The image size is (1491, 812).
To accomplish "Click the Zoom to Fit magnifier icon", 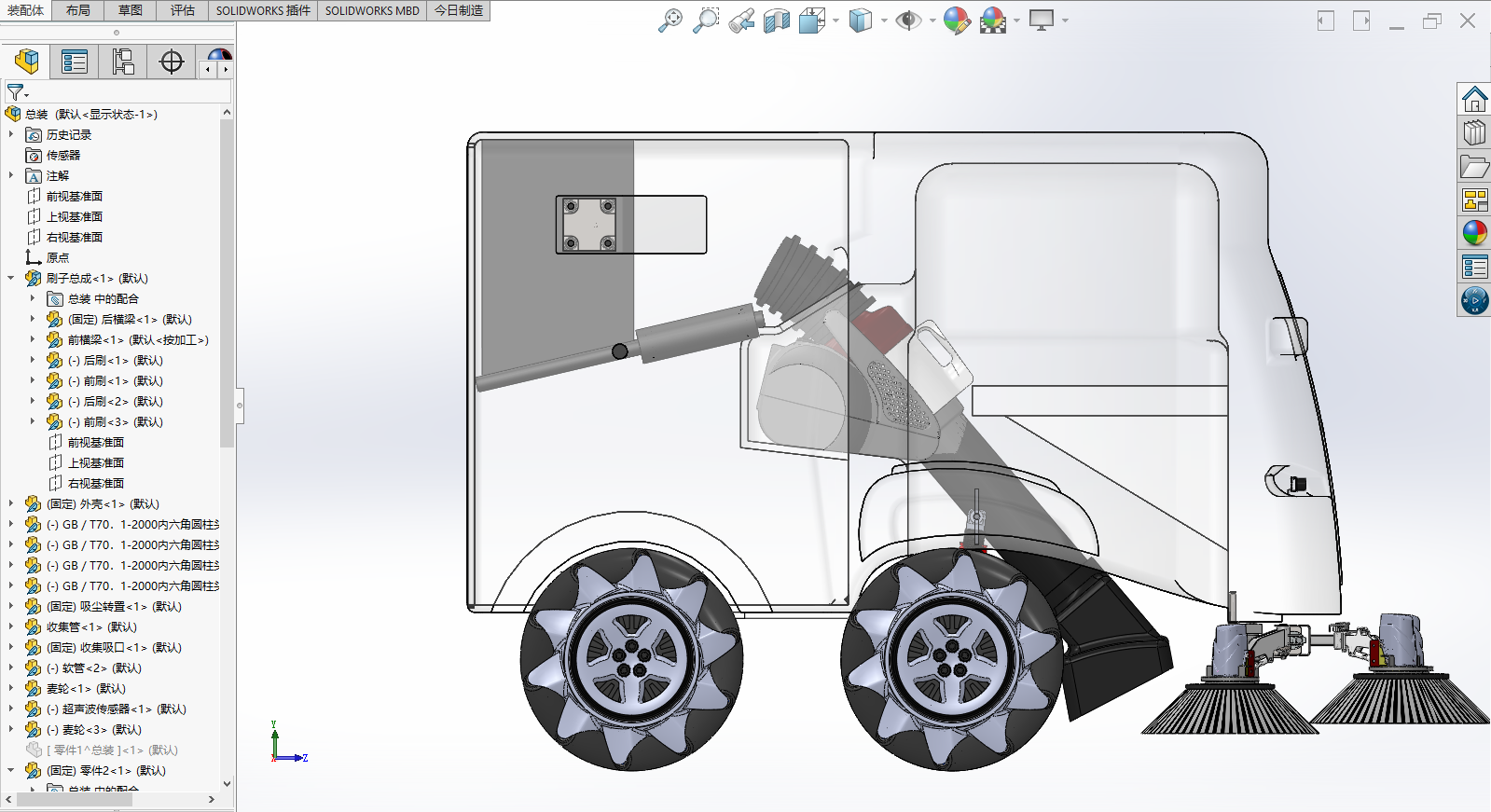I will point(670,21).
